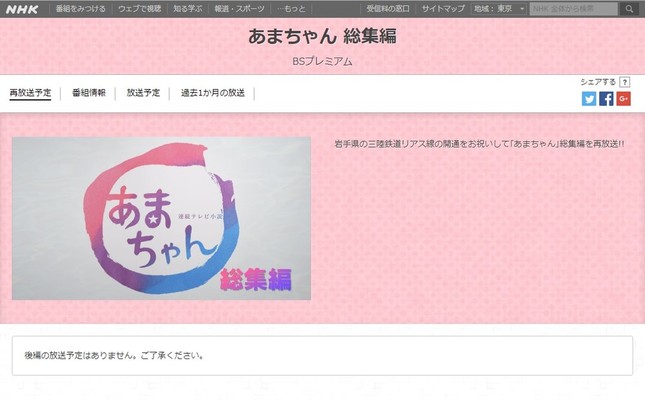Open the 報道・スポーツ menu
The image size is (645, 400).
click(239, 9)
